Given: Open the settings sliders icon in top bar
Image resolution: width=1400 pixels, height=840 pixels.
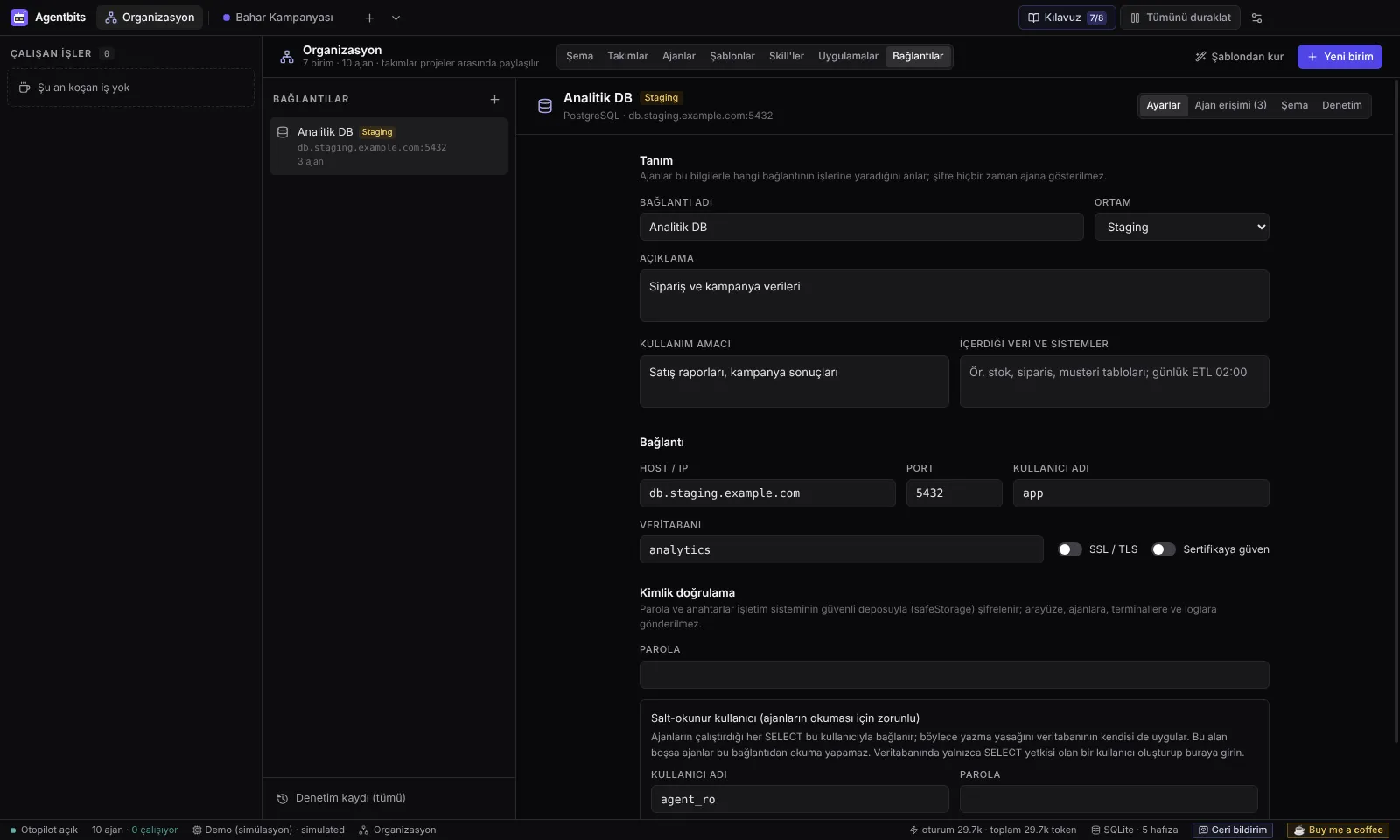Looking at the screenshot, I should coord(1257,17).
